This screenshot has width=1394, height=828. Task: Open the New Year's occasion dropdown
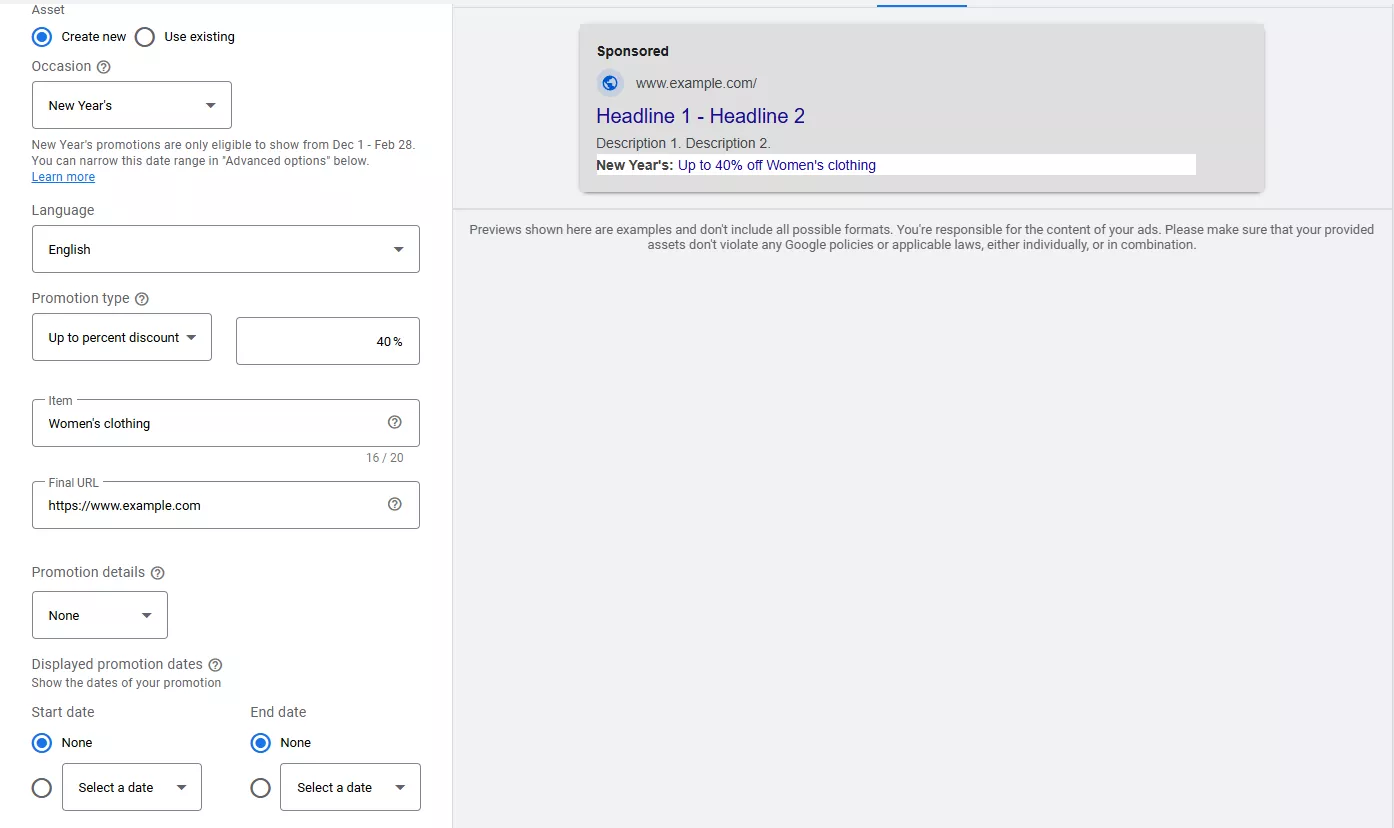point(132,105)
